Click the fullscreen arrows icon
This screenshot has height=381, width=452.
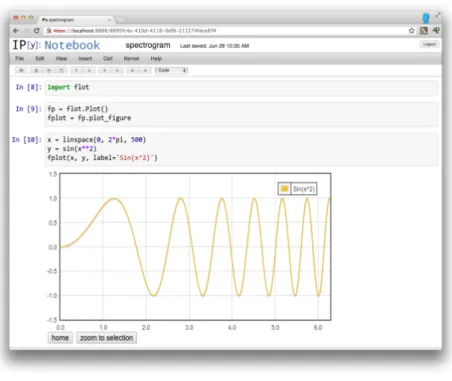437,15
